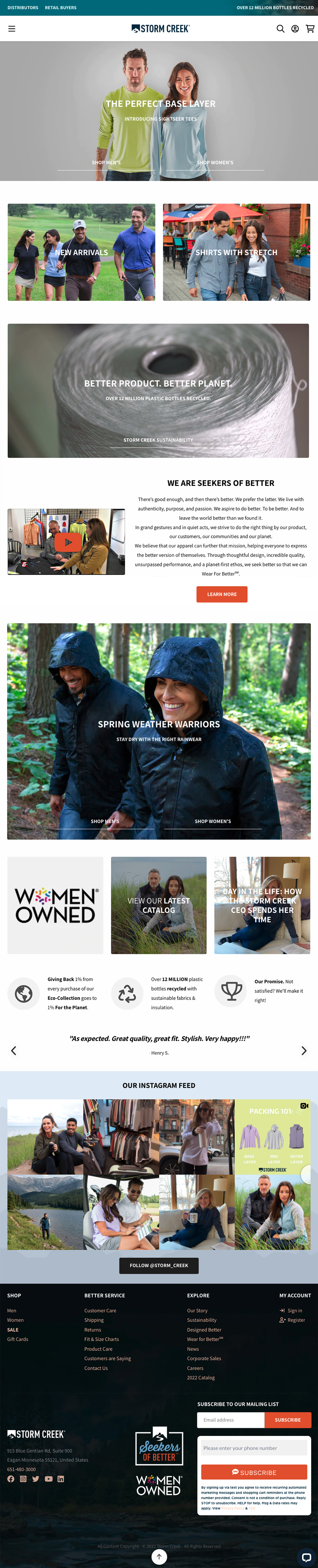Open the hamburger navigation menu
Viewport: 318px width, 1568px height.
click(11, 29)
